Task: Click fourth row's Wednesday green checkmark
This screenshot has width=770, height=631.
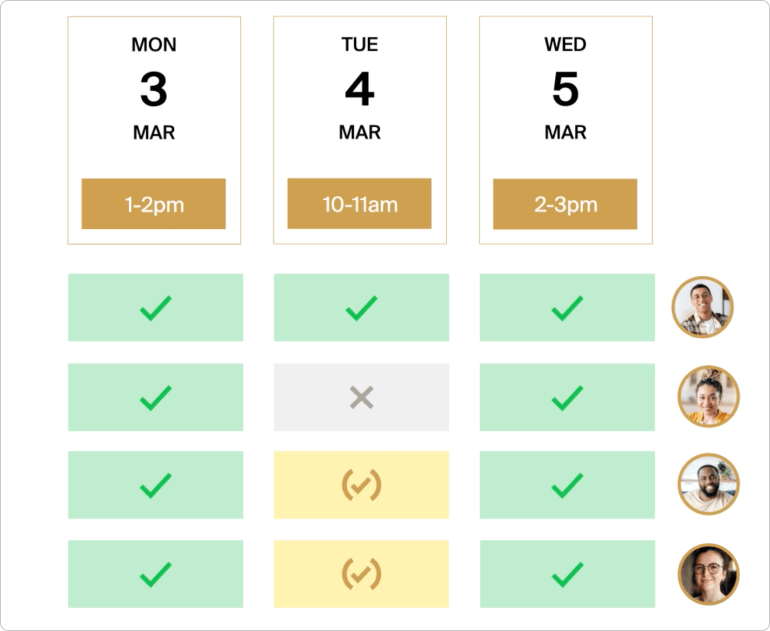Action: [567, 574]
